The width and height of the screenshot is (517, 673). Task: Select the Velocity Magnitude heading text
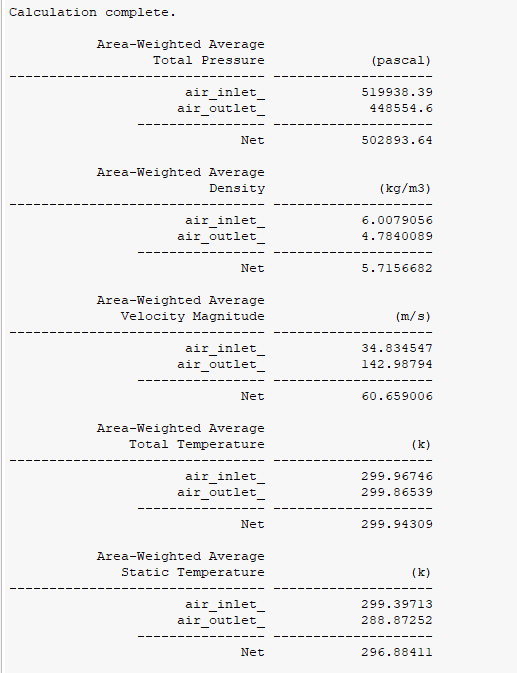[192, 316]
